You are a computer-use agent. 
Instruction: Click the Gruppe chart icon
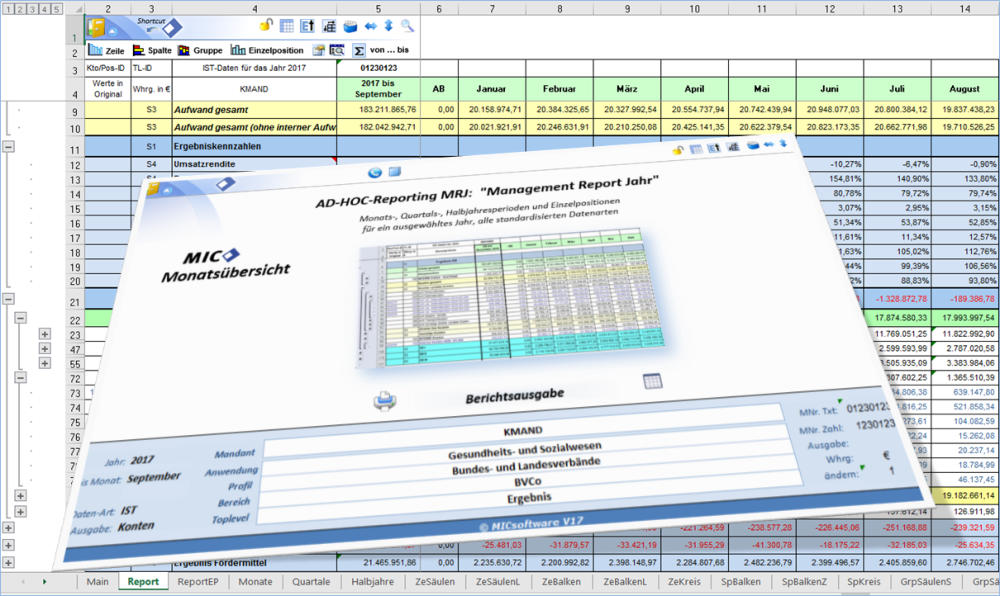184,50
